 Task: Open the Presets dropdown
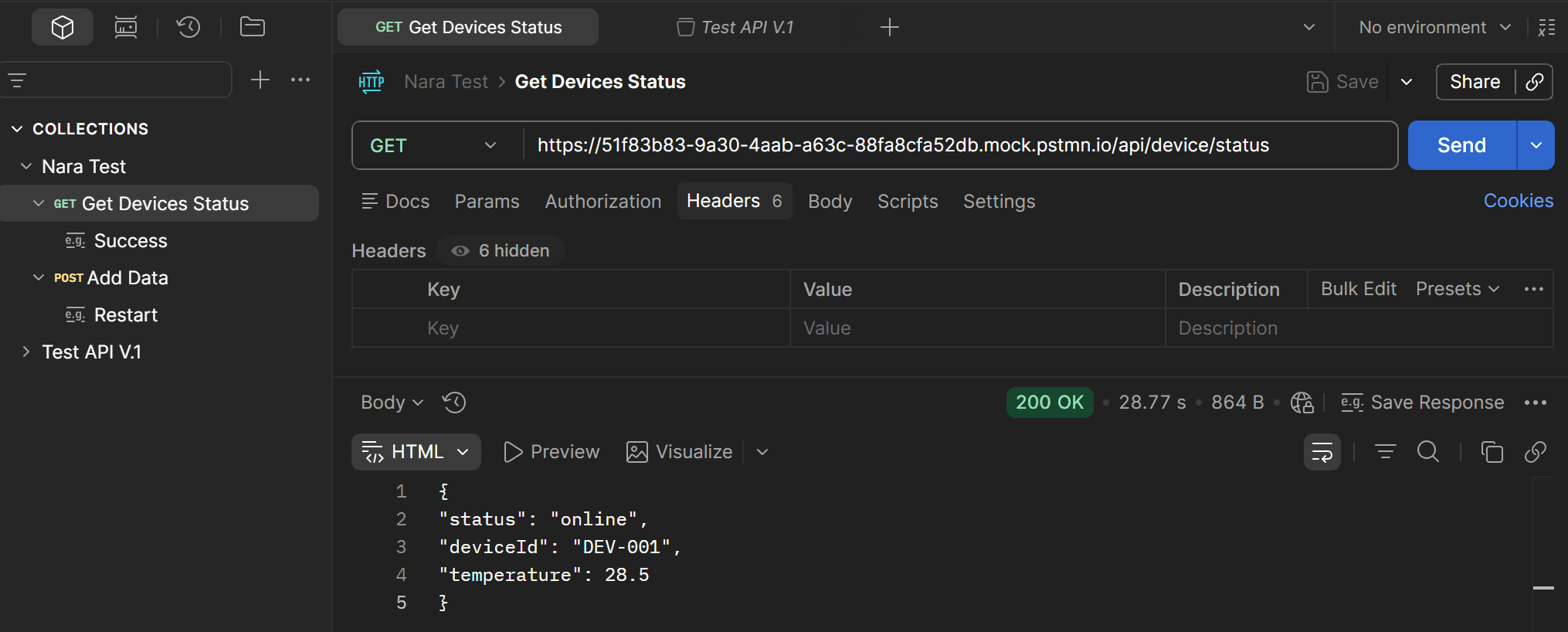pyautogui.click(x=1458, y=289)
